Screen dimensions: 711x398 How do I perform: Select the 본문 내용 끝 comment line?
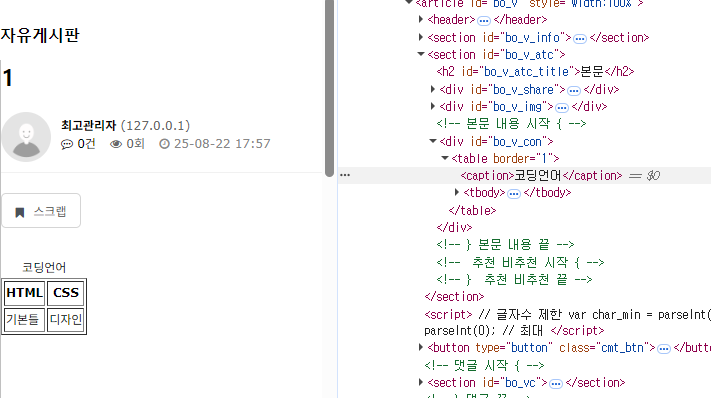tap(505, 245)
